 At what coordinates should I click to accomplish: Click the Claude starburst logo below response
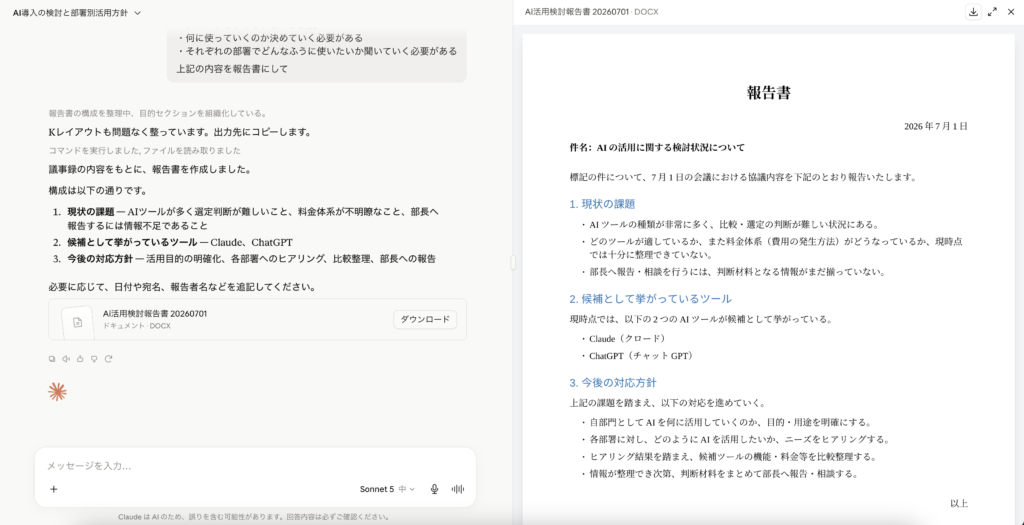point(57,392)
